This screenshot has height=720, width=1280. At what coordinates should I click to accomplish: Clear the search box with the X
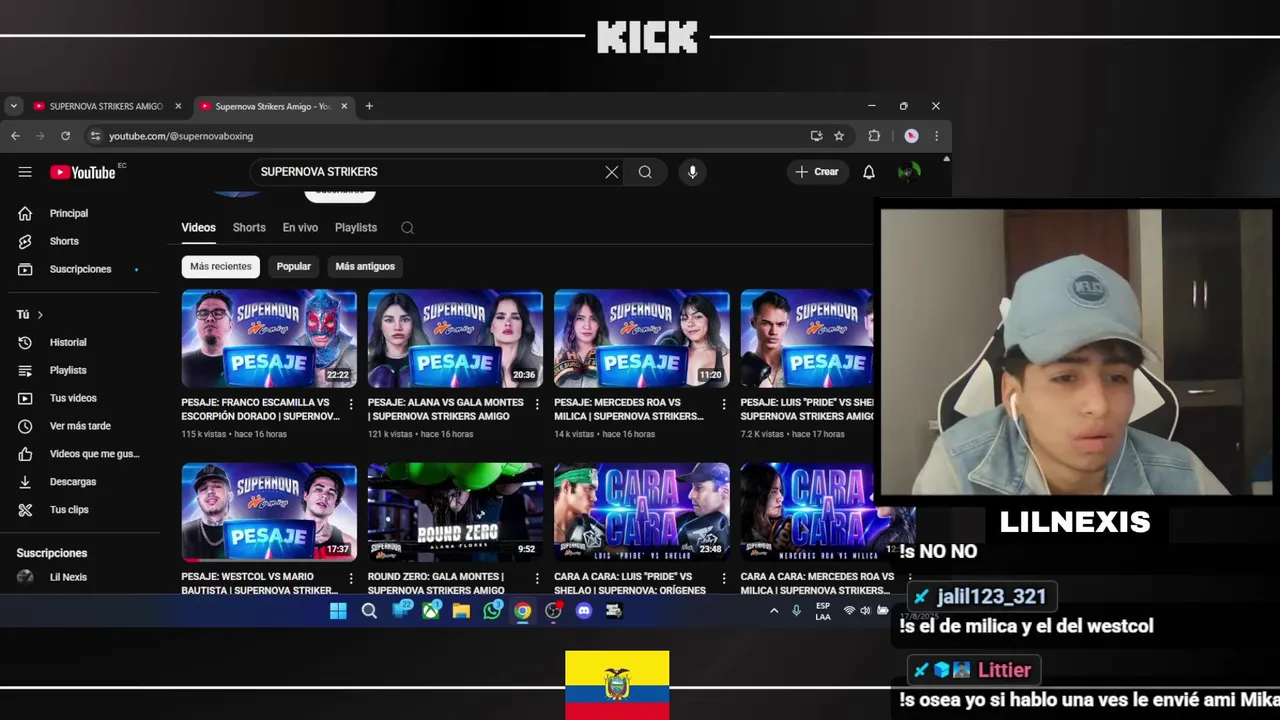coord(612,172)
